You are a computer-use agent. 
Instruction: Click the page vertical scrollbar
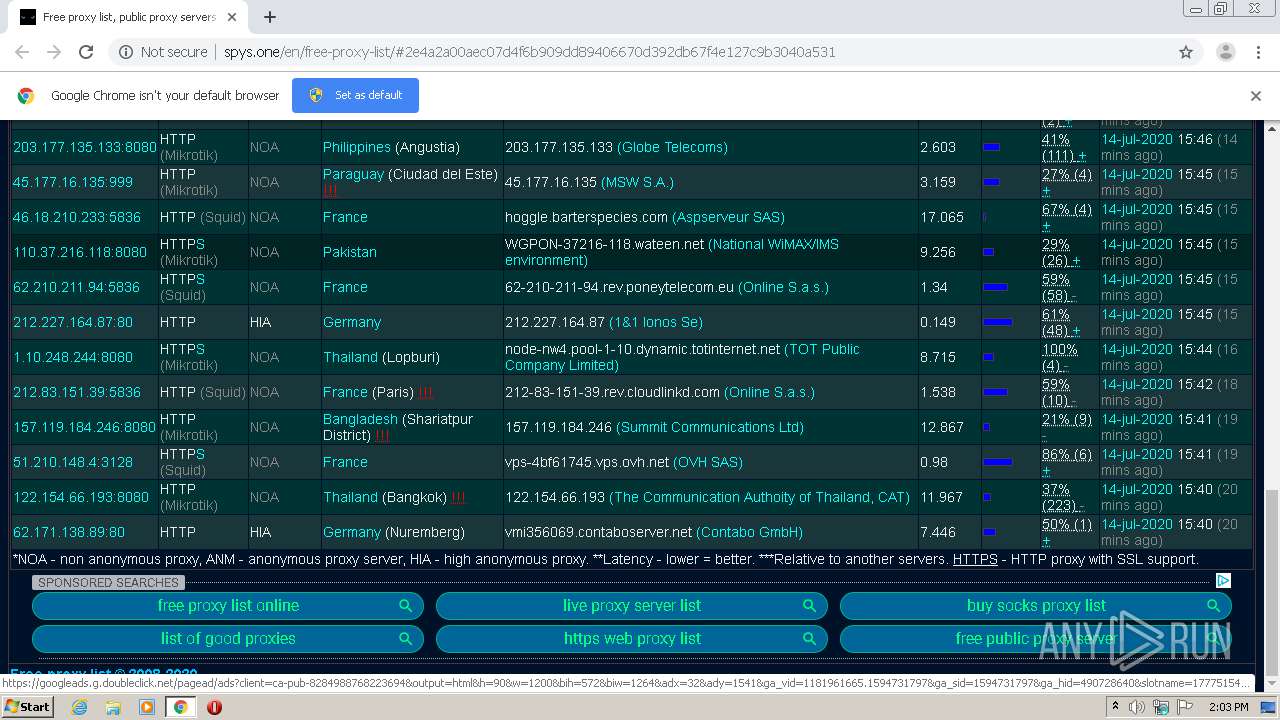coord(1271,400)
